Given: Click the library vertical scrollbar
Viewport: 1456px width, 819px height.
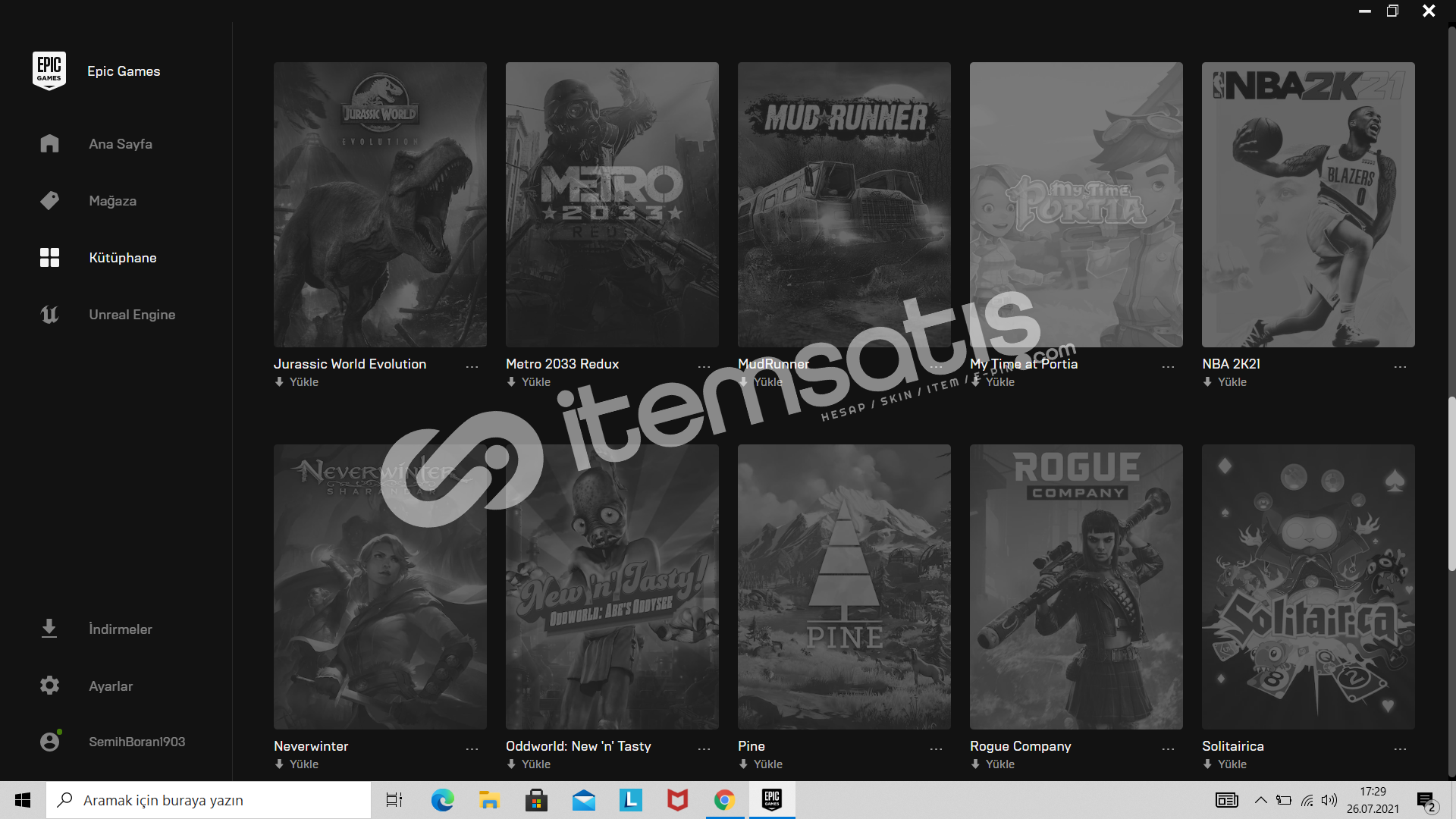Looking at the screenshot, I should pos(1451,483).
